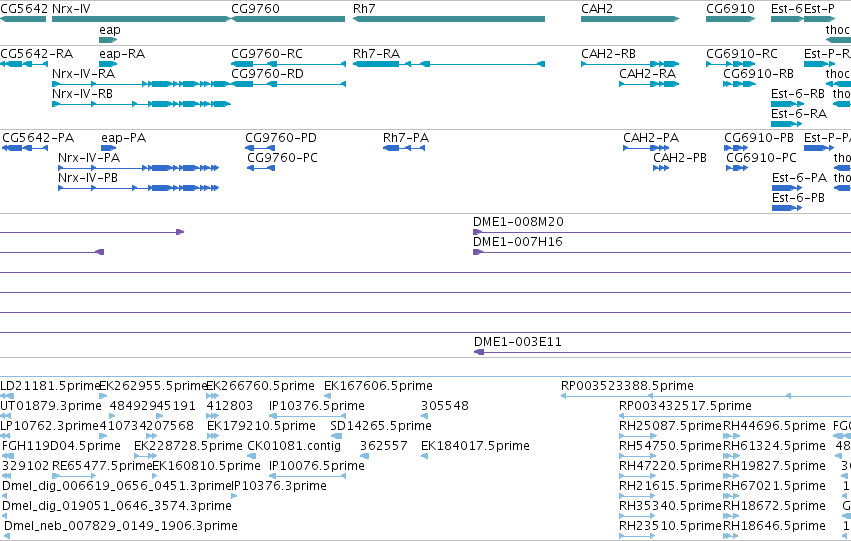851x541 pixels.
Task: Click the Nrx-IV gene span
Action: tap(141, 19)
